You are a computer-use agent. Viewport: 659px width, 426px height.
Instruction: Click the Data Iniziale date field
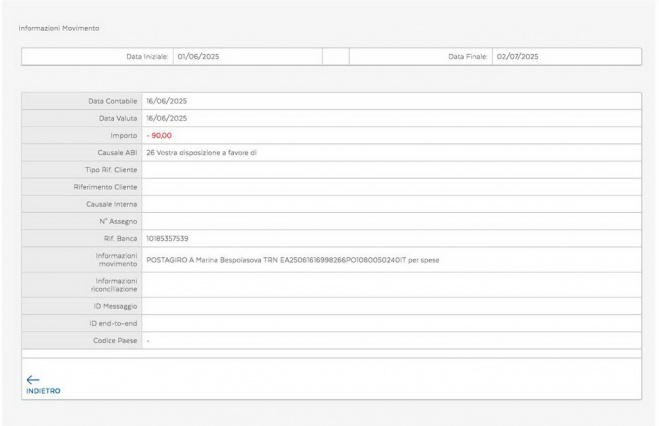tap(245, 57)
